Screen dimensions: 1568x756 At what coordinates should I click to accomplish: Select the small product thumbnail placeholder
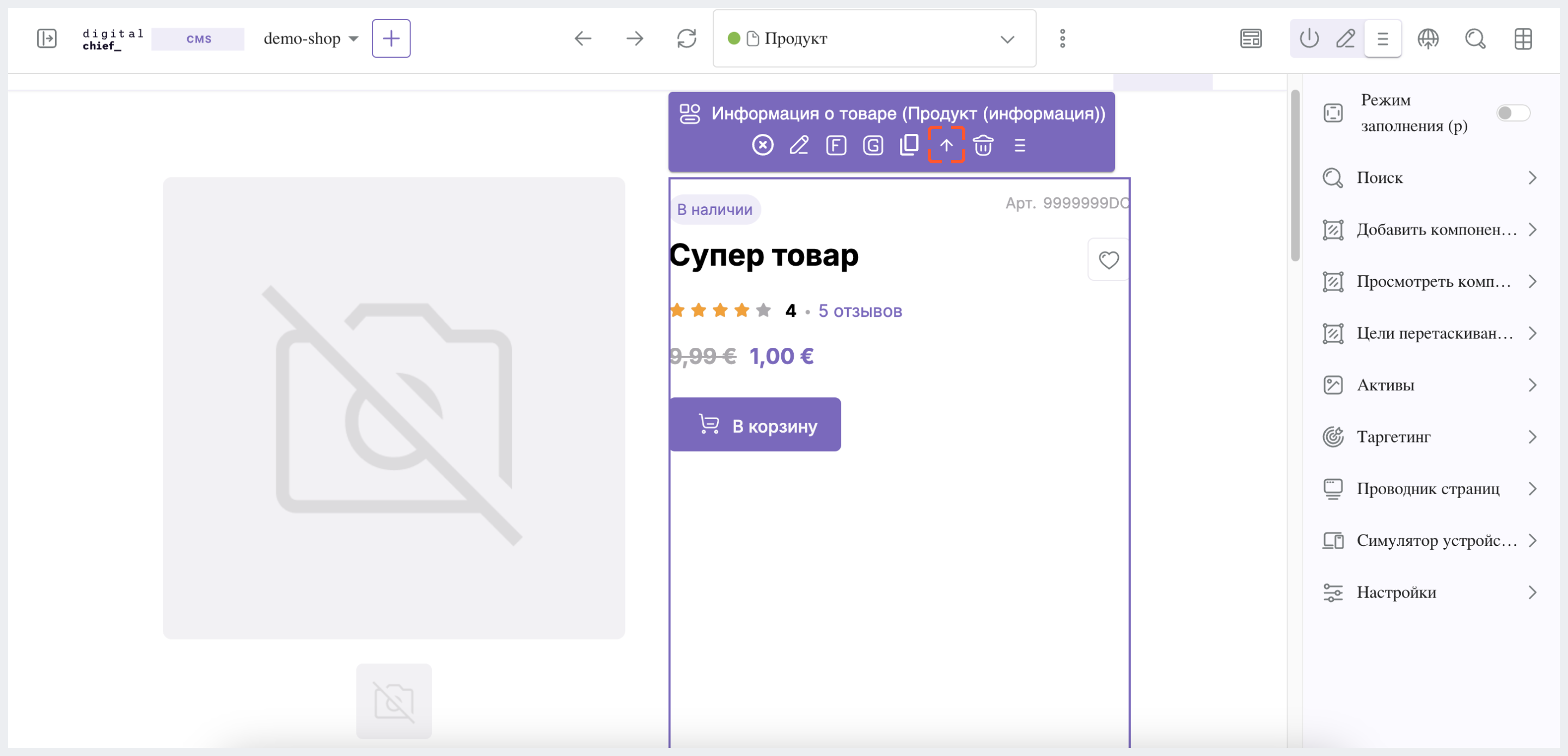(x=393, y=701)
